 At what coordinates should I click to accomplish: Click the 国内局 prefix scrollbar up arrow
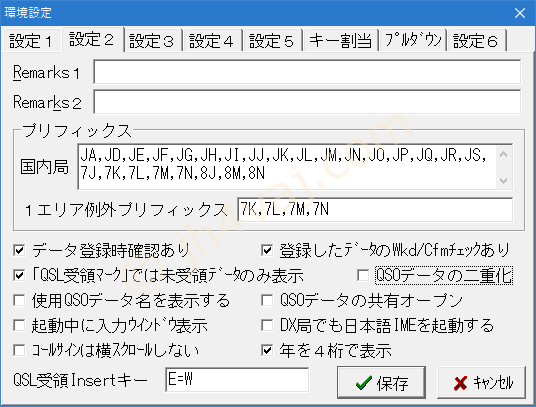[x=503, y=154]
